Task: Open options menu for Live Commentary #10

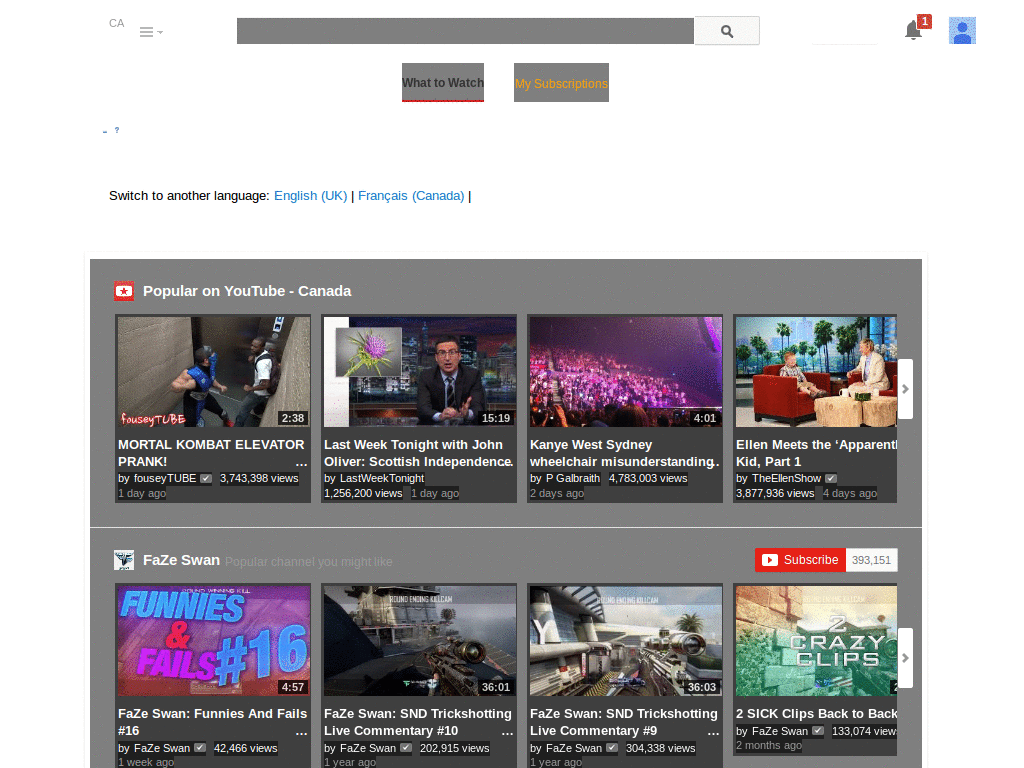Action: tap(507, 731)
